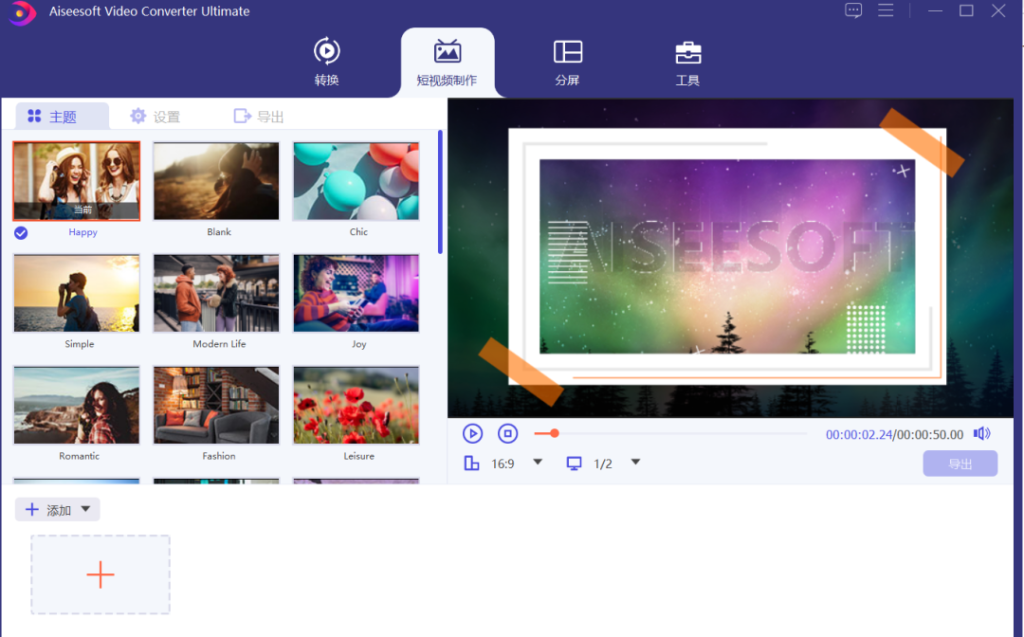Click the feedback chat bubble icon
The height and width of the screenshot is (637, 1024).
pos(853,10)
